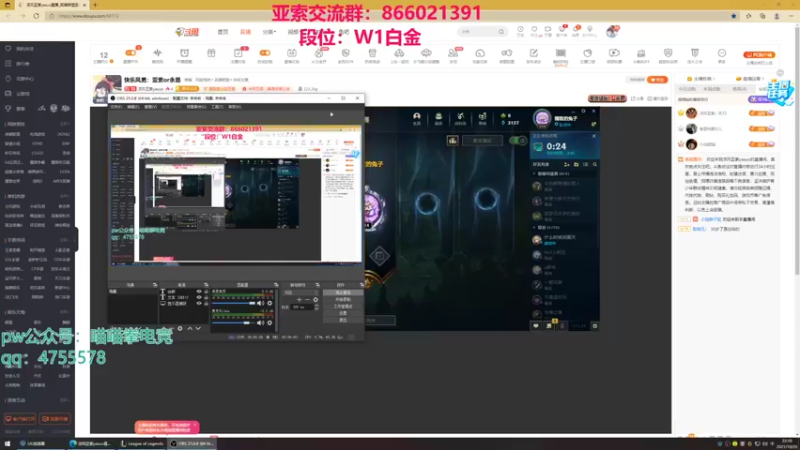800x450 pixels.
Task: Open the 编辑 menu in OBS
Action: (133, 107)
